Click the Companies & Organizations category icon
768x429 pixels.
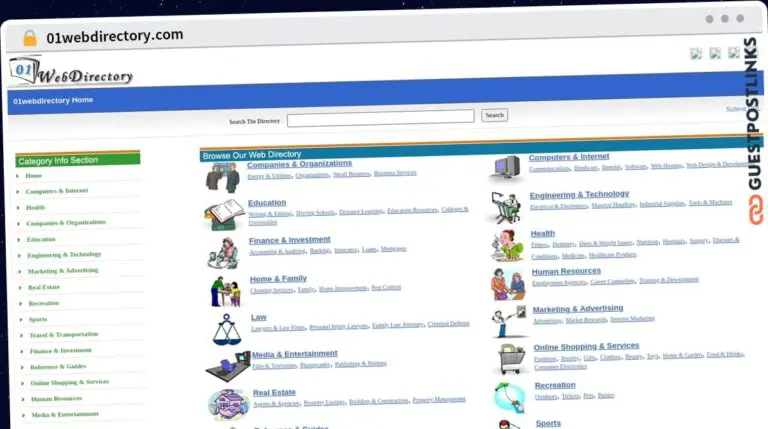[222, 177]
